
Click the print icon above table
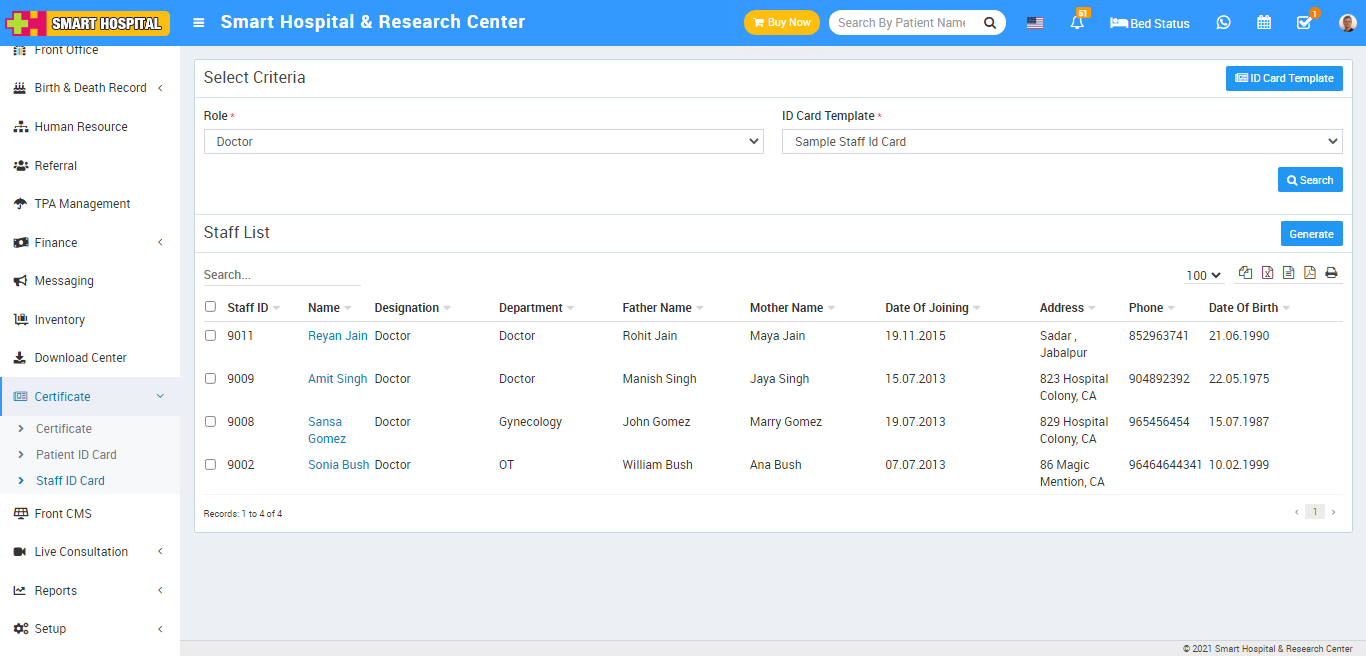[x=1331, y=273]
